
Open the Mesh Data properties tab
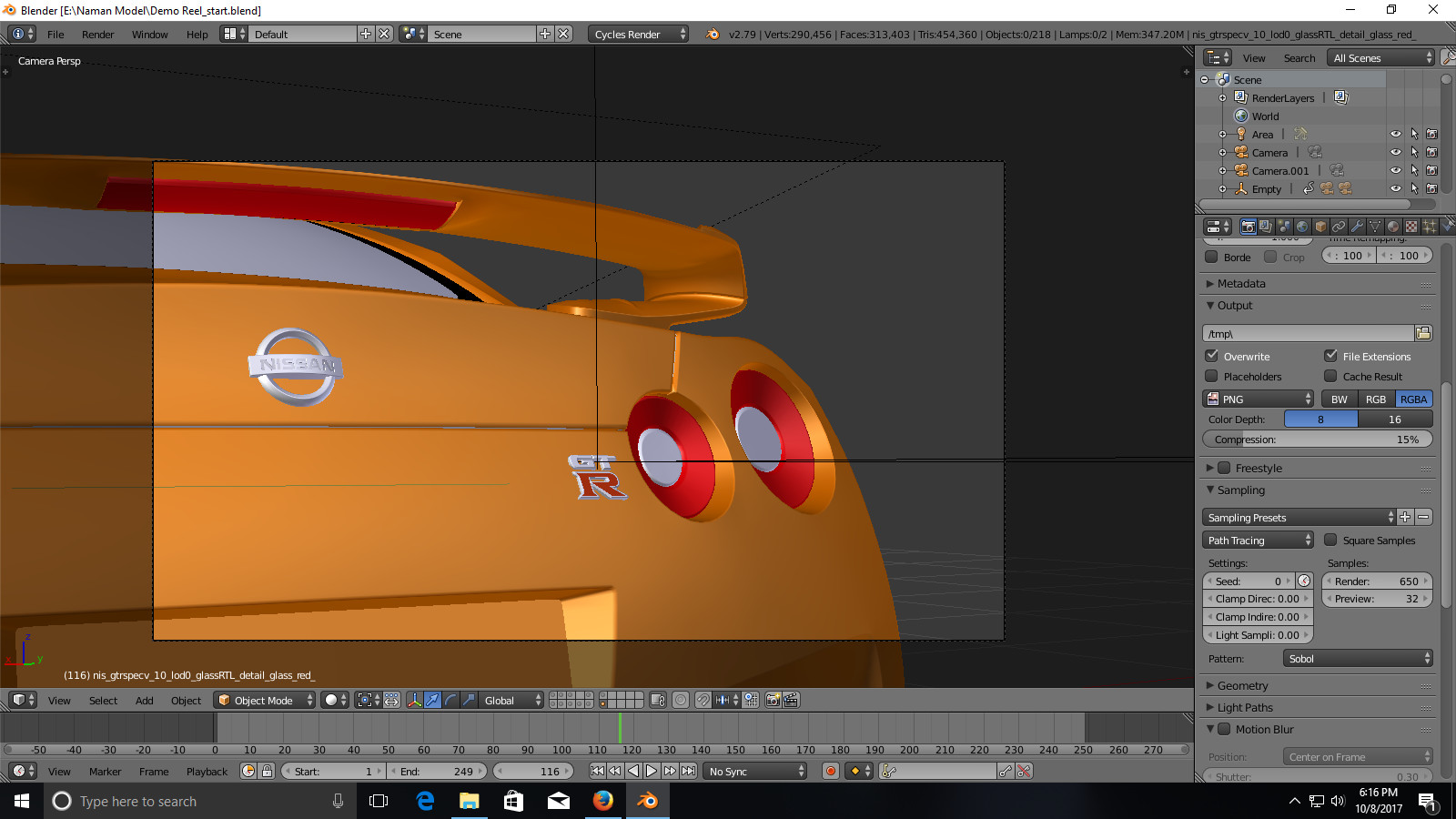coord(1375,227)
